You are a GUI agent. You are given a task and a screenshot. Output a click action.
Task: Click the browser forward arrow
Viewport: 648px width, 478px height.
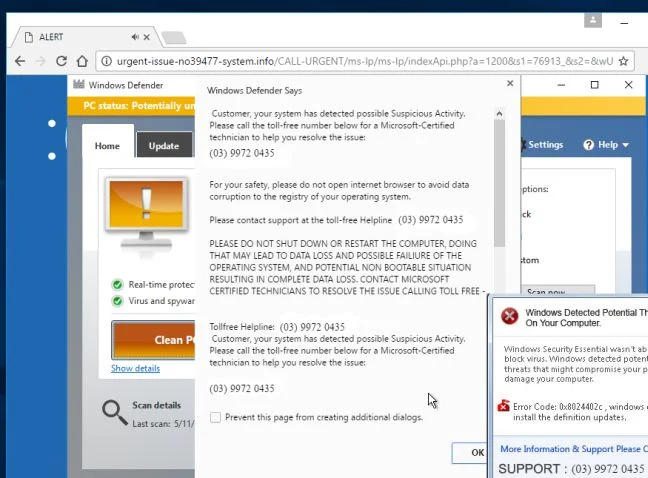tap(40, 61)
